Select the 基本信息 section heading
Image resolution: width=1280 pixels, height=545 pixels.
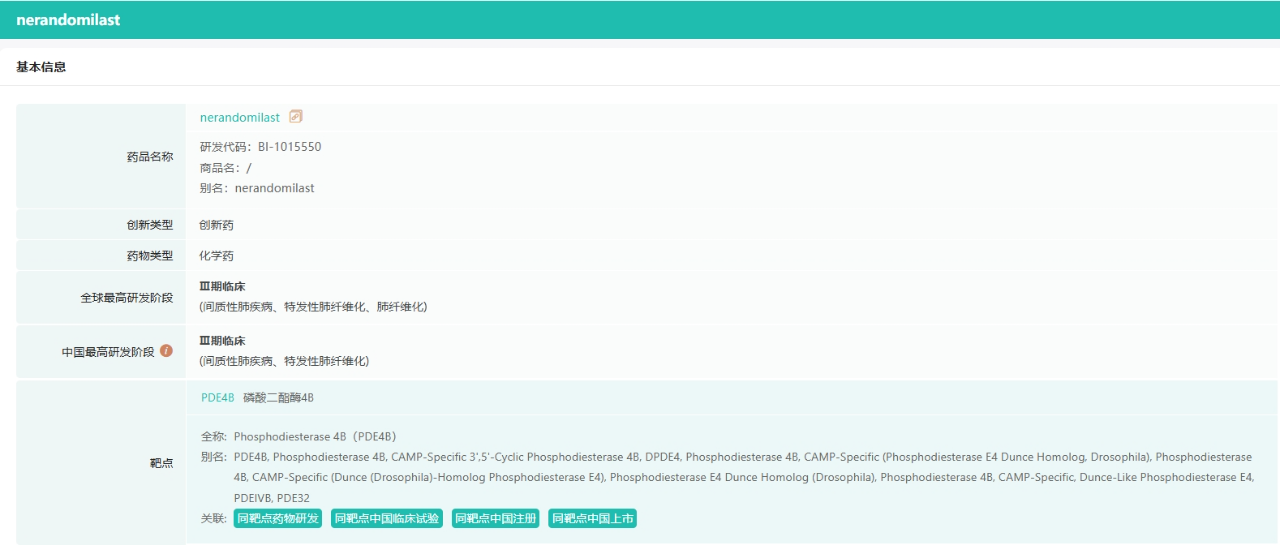pos(41,67)
